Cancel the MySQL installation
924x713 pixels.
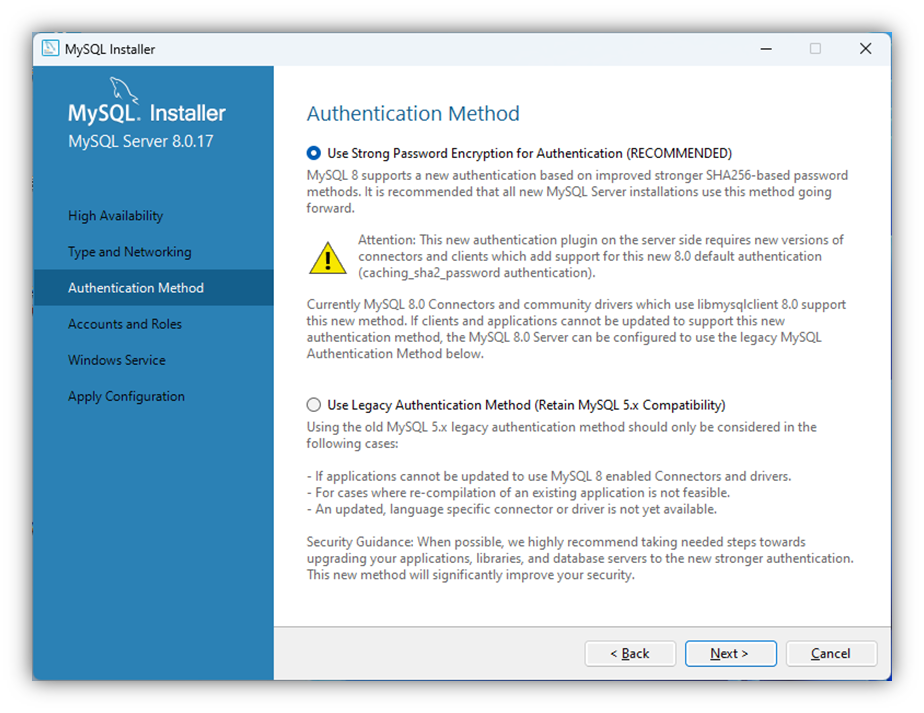[831, 653]
